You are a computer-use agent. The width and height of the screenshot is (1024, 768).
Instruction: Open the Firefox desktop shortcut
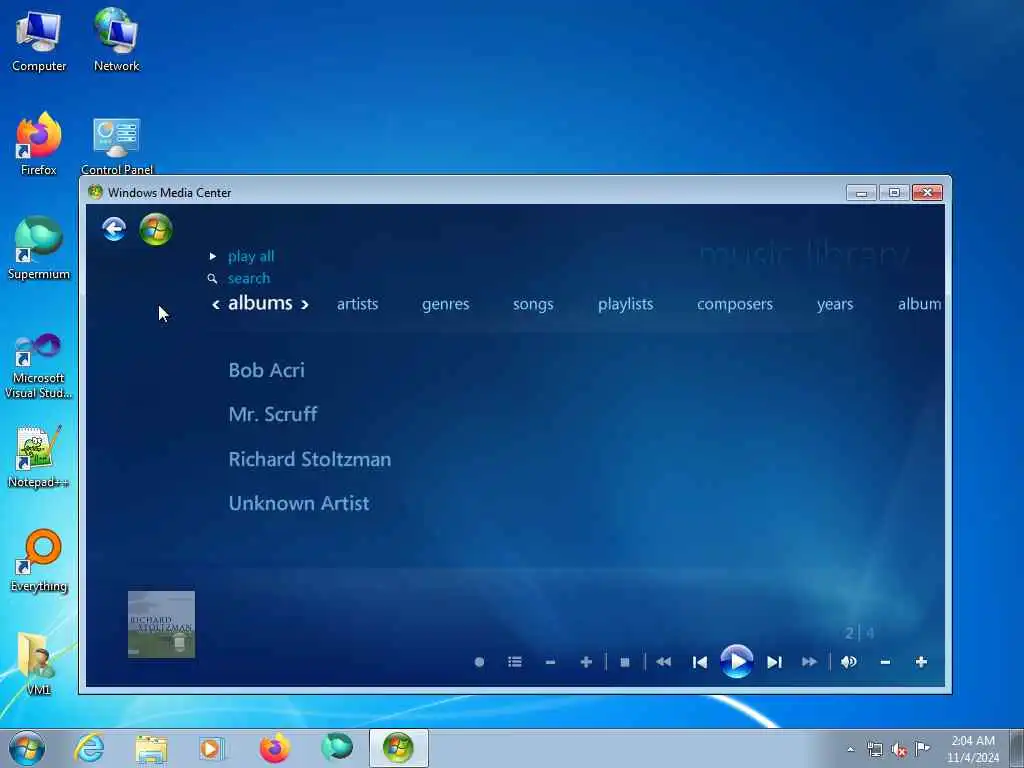39,144
